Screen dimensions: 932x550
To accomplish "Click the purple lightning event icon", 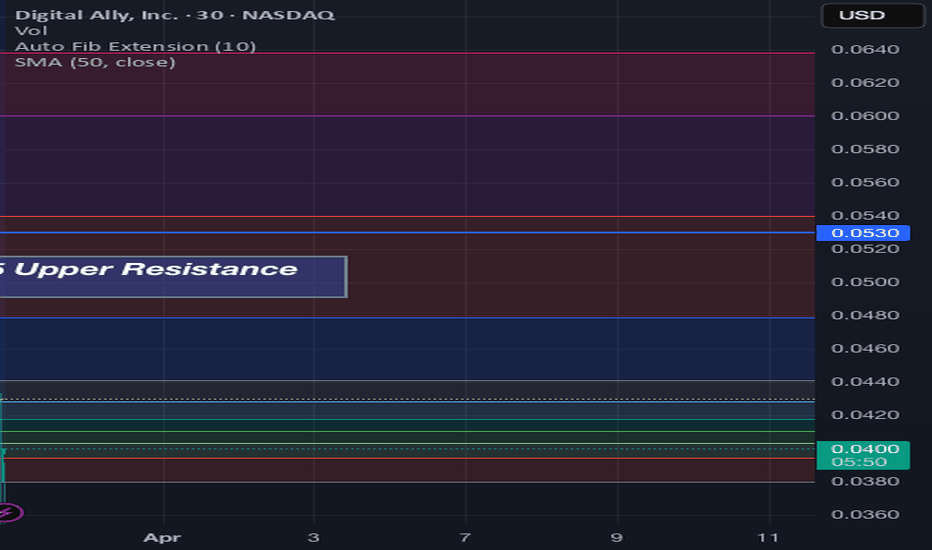I will pos(8,512).
